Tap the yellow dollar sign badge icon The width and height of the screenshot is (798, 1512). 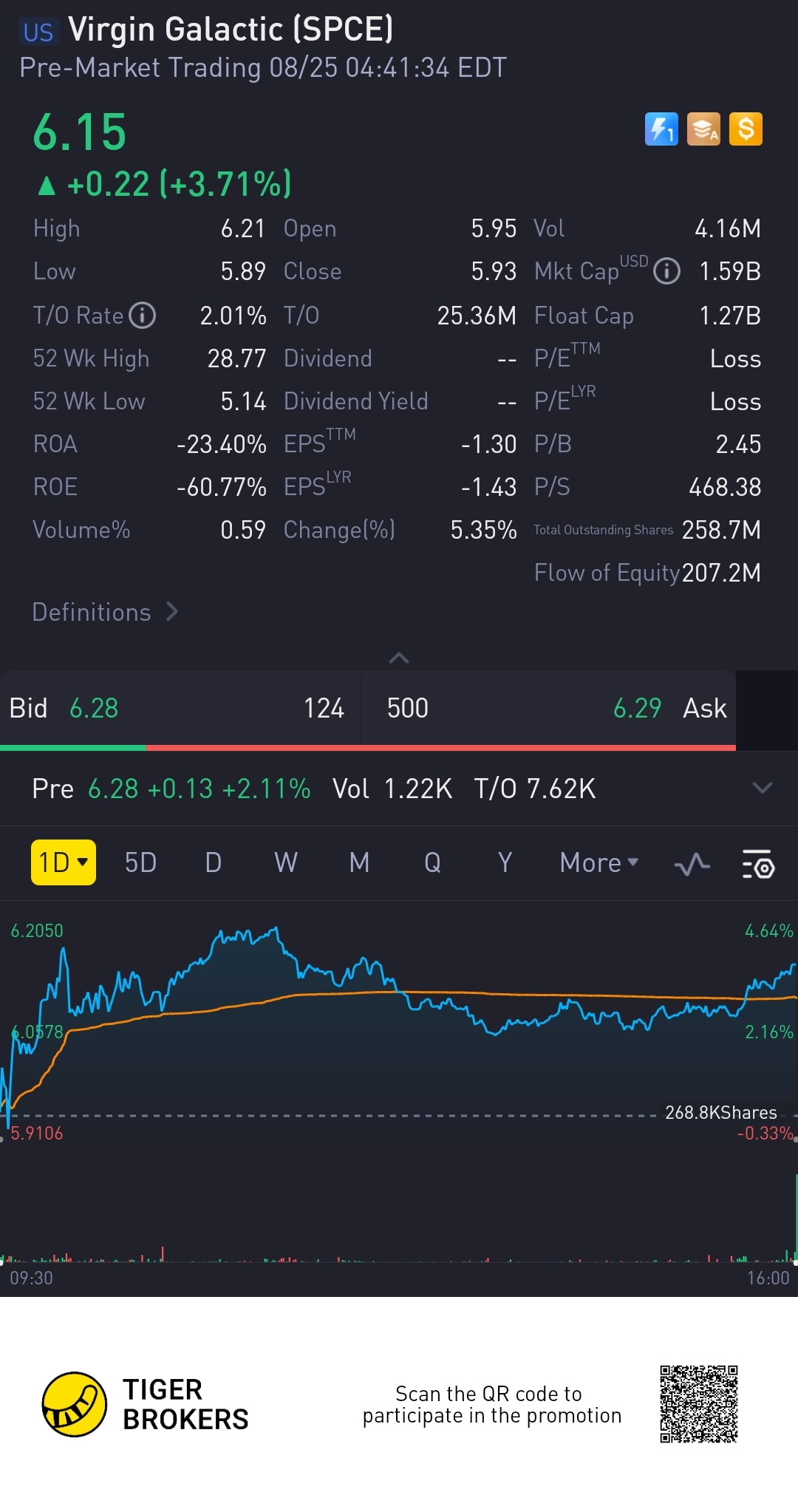746,129
